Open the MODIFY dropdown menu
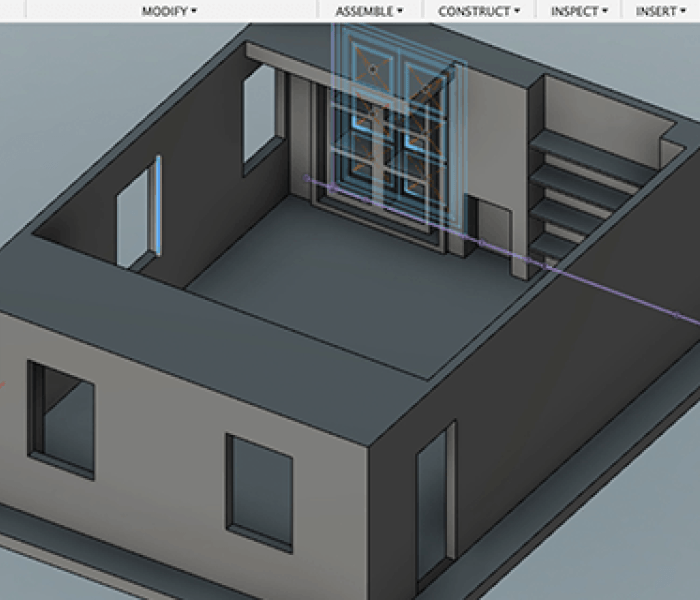Image resolution: width=700 pixels, height=600 pixels. [169, 11]
